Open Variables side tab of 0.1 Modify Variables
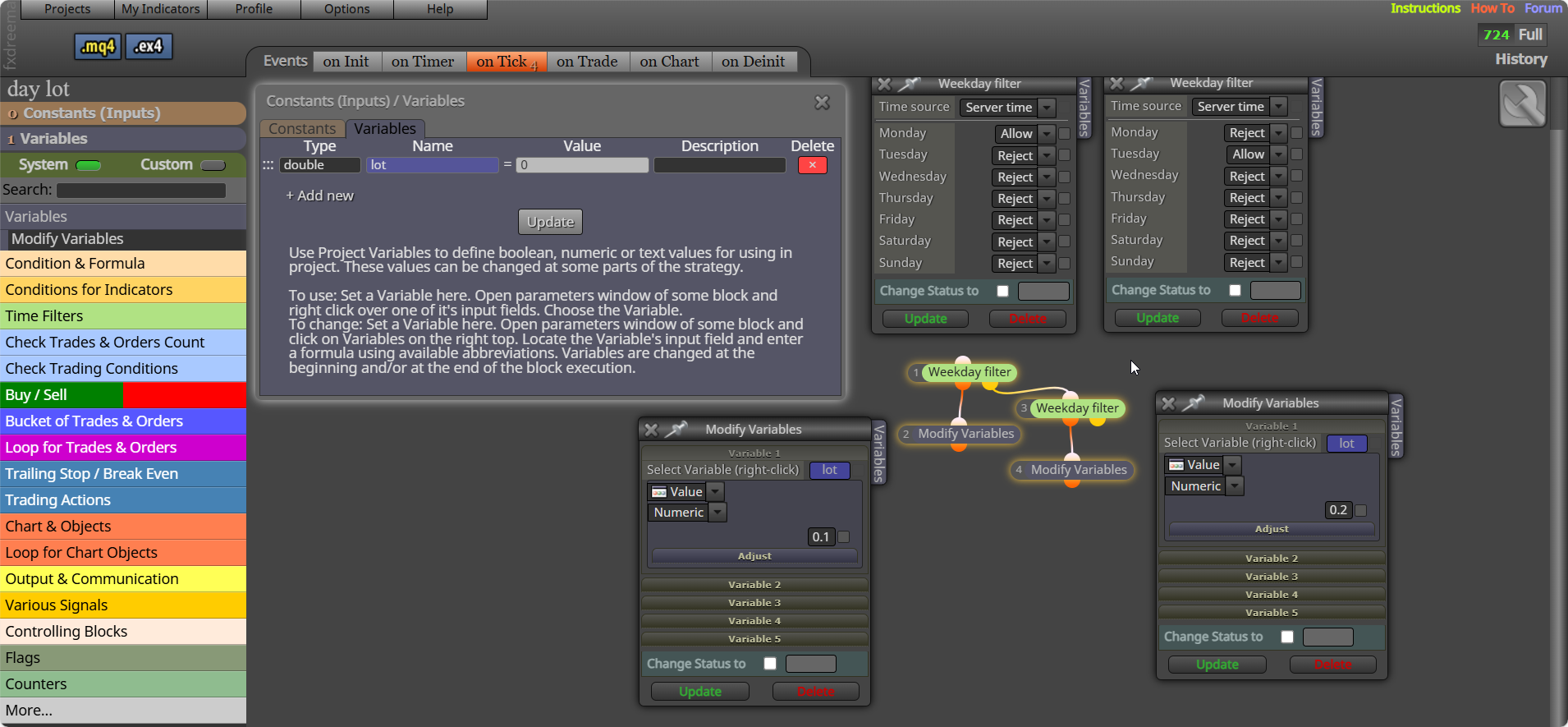 (x=879, y=453)
